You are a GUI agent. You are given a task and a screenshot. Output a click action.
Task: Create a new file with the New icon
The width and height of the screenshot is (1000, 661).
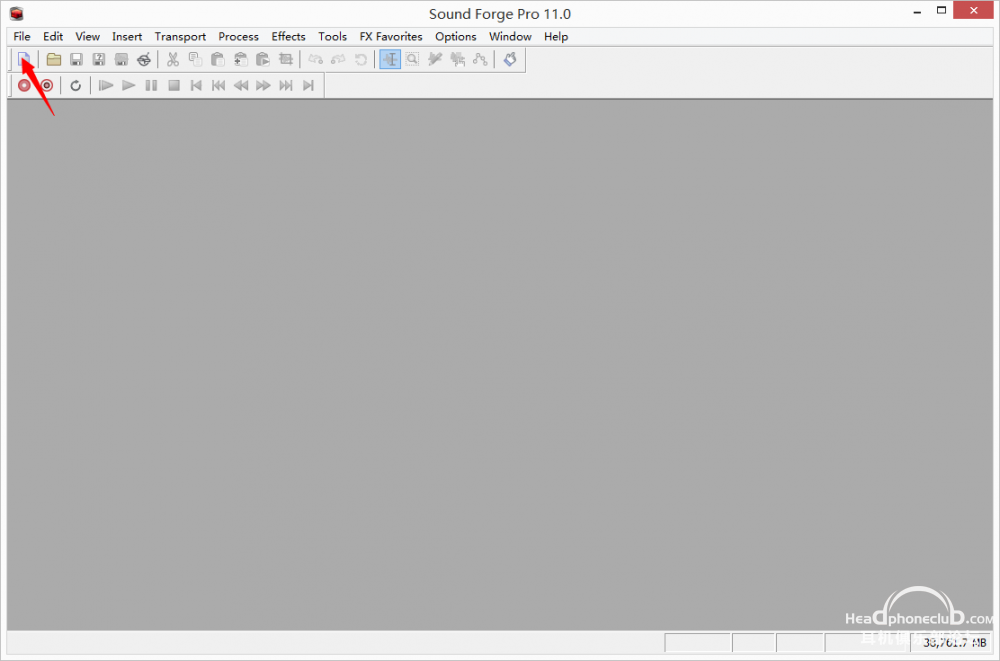tap(24, 59)
